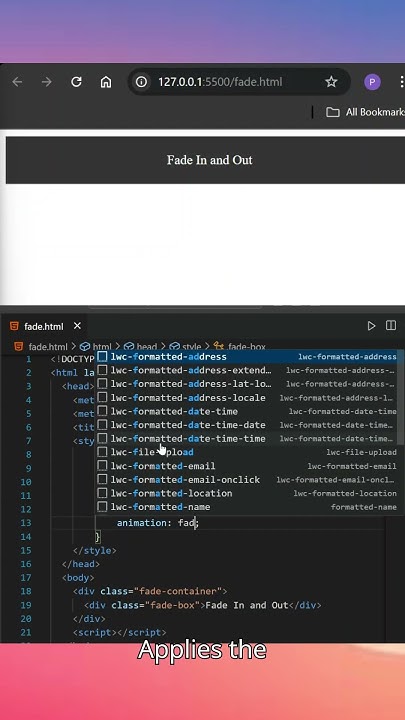Click the head breadcrumb item

tap(146, 347)
